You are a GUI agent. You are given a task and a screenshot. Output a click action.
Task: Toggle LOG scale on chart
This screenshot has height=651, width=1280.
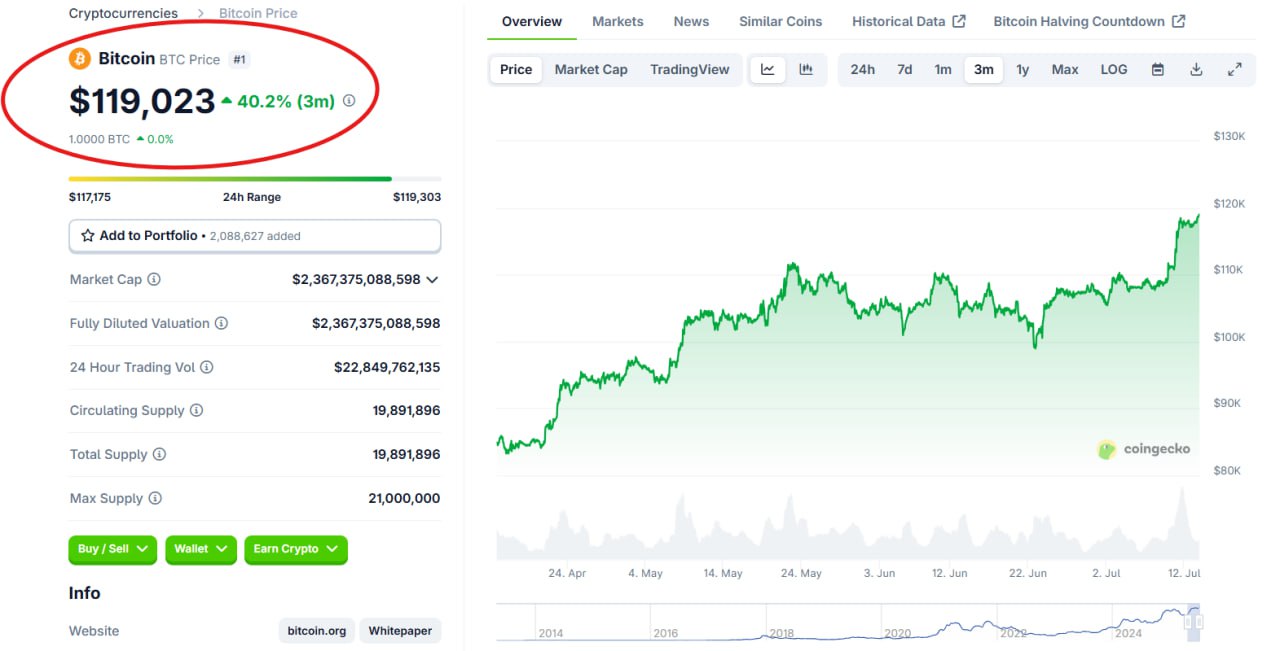[x=1113, y=70]
